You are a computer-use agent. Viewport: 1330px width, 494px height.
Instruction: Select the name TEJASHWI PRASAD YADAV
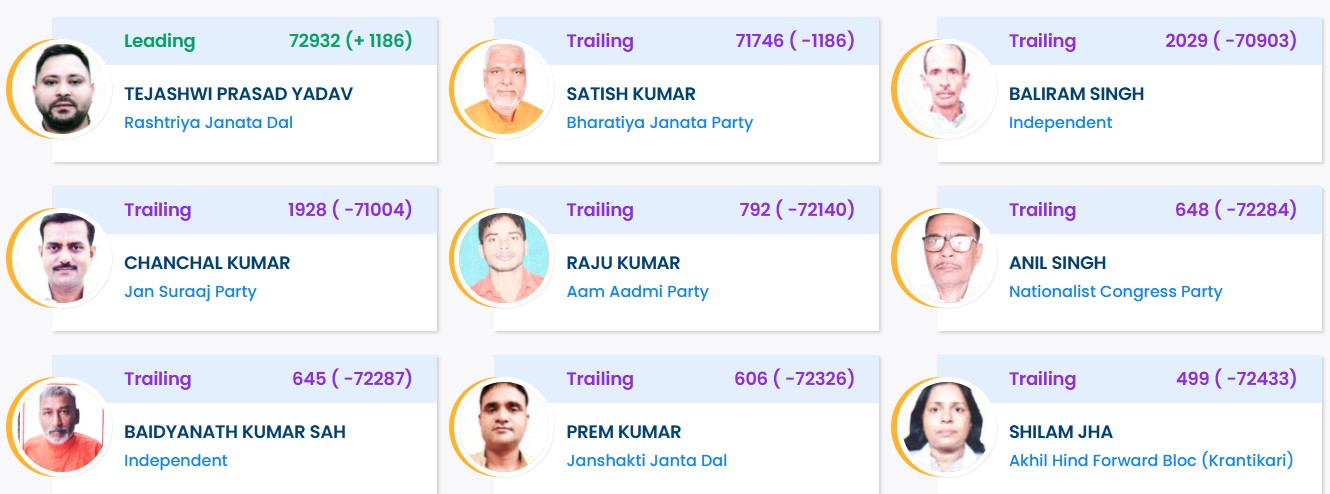[238, 94]
